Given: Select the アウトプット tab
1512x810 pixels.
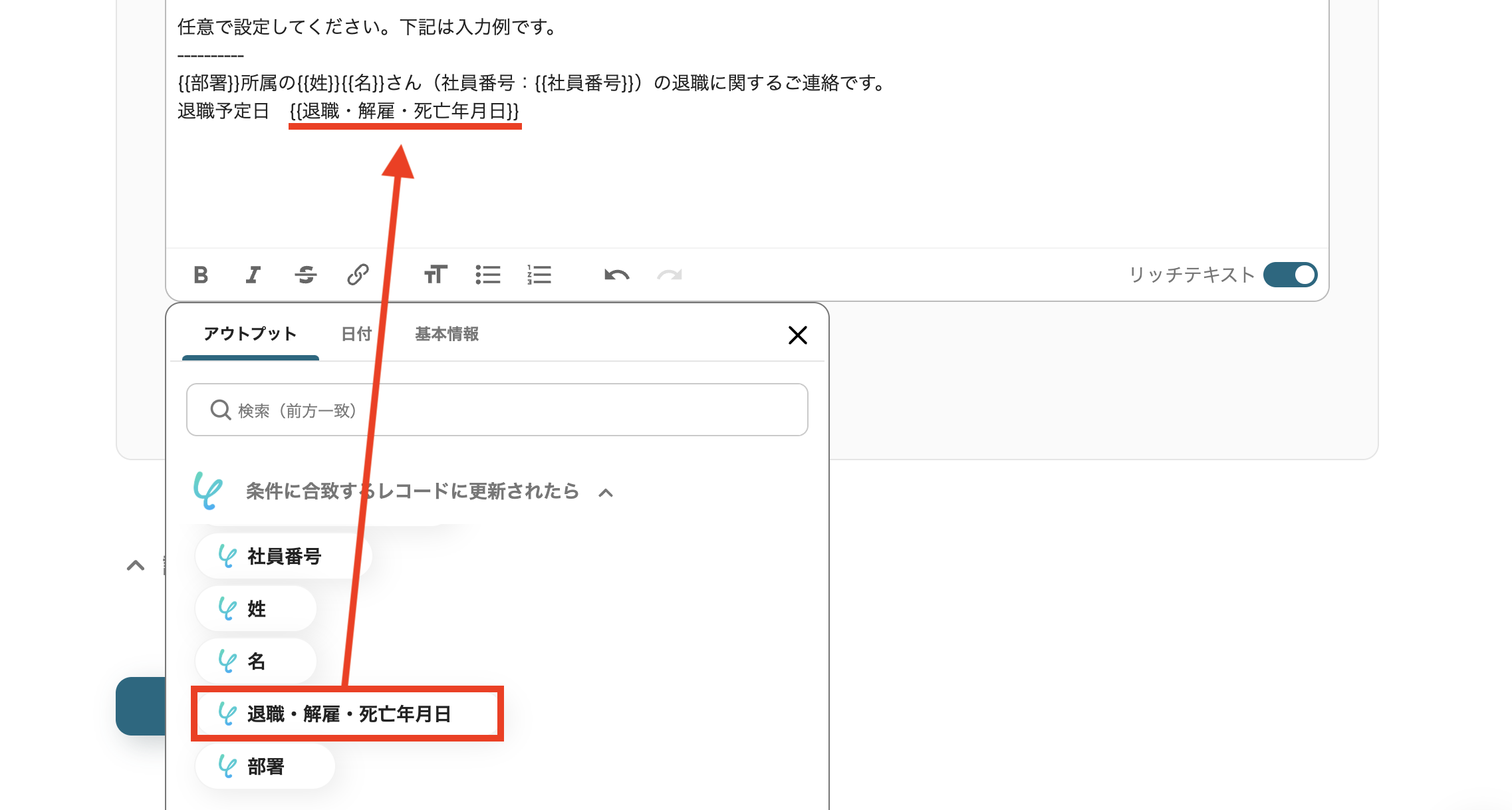Looking at the screenshot, I should (x=250, y=334).
